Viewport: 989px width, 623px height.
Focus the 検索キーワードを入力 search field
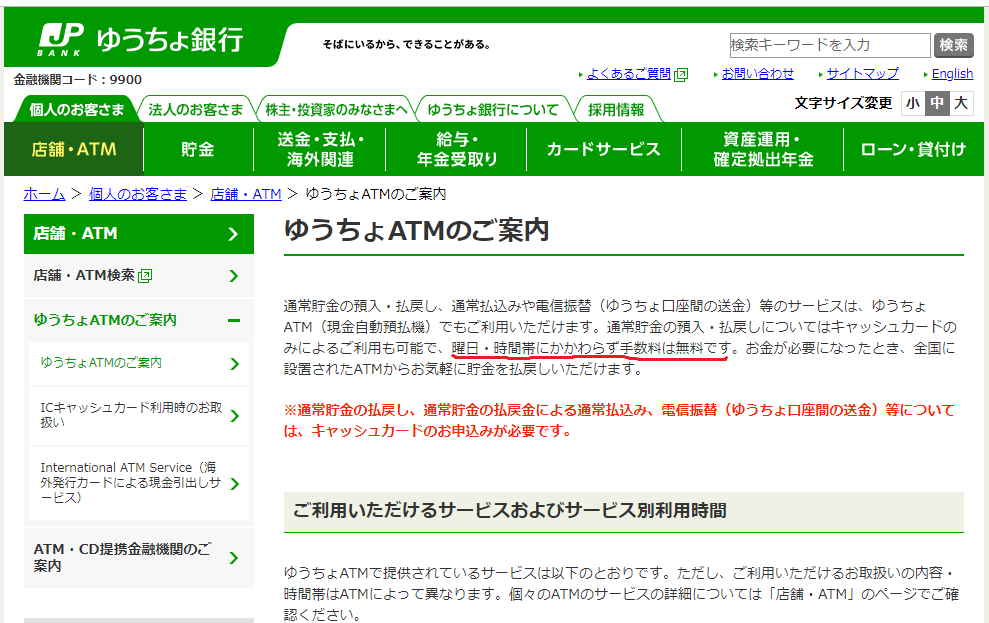[x=830, y=45]
